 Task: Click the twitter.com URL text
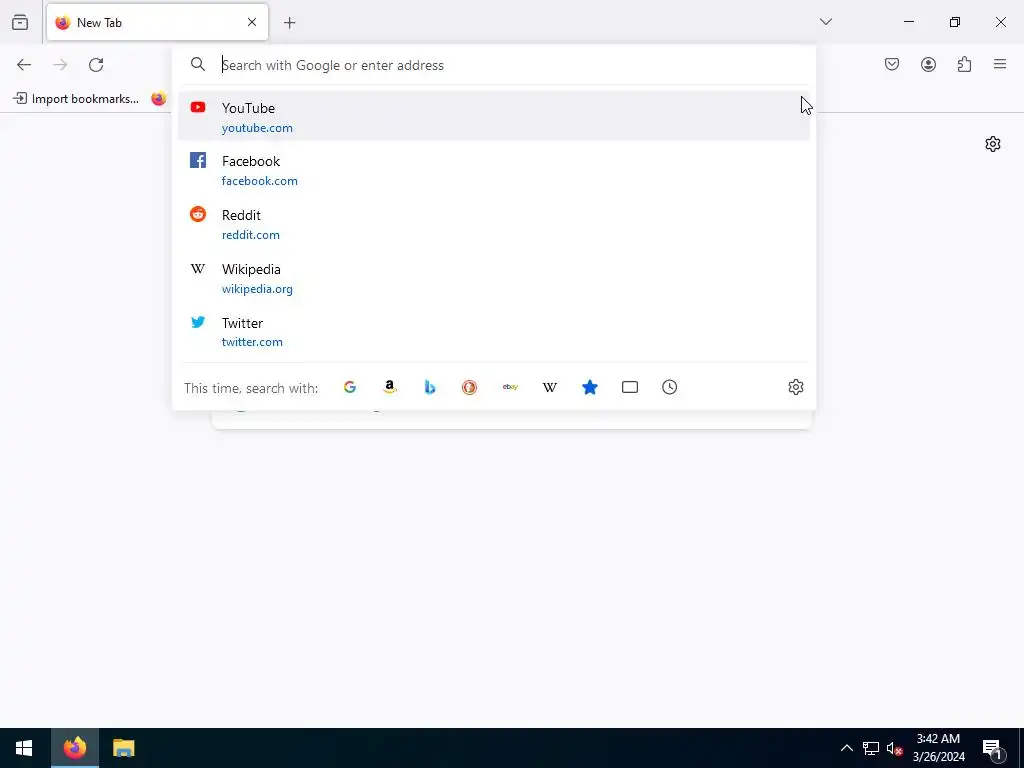(x=252, y=342)
